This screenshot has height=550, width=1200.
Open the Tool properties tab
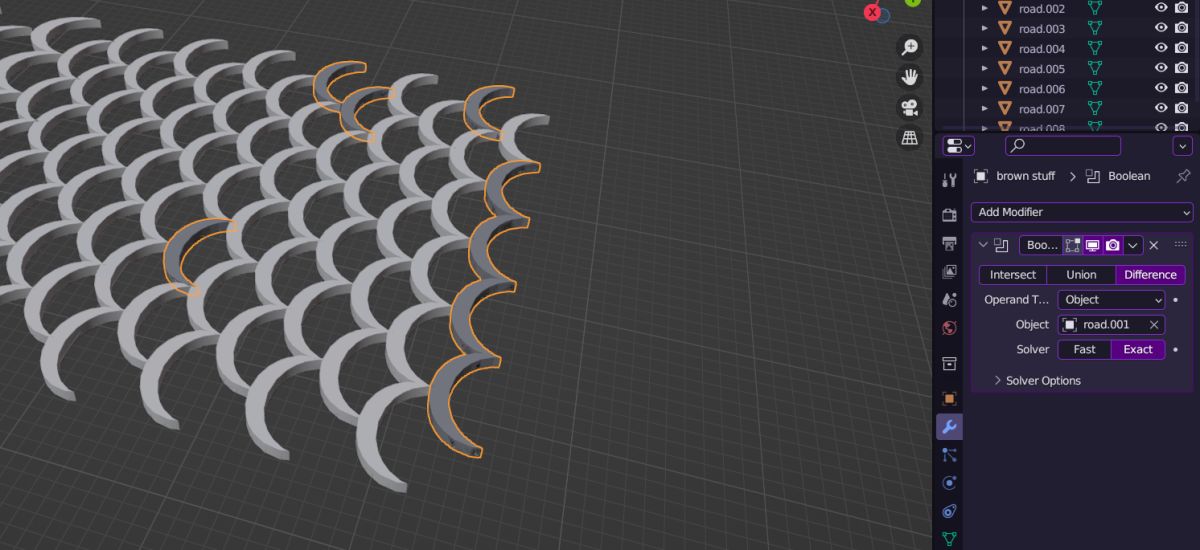click(x=949, y=180)
